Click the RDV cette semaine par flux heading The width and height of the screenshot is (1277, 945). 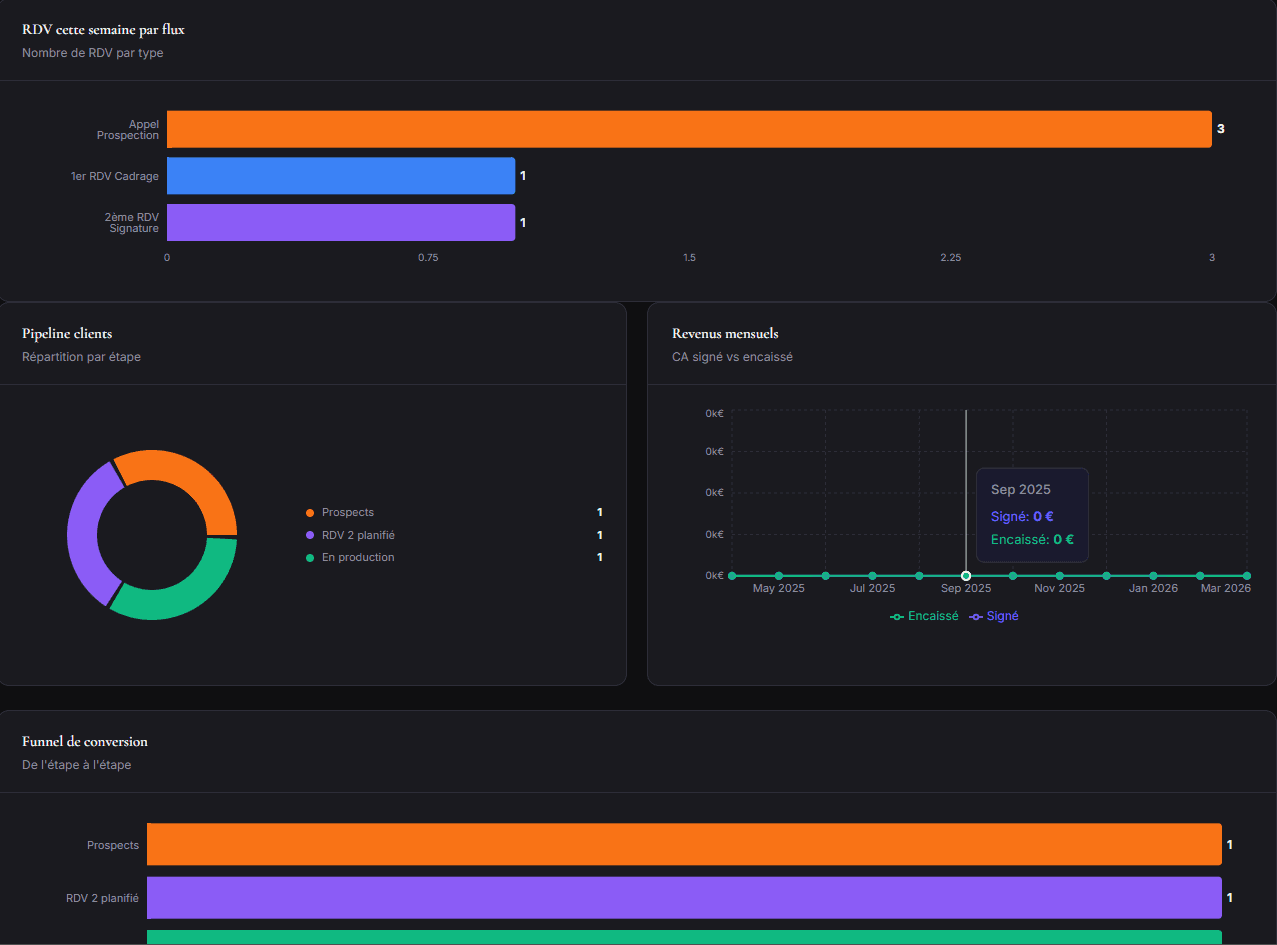(x=102, y=29)
